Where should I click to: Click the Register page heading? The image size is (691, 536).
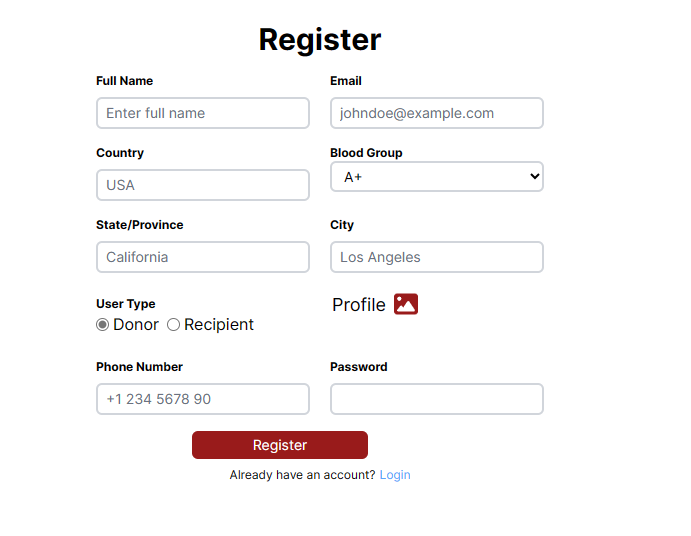tap(320, 39)
